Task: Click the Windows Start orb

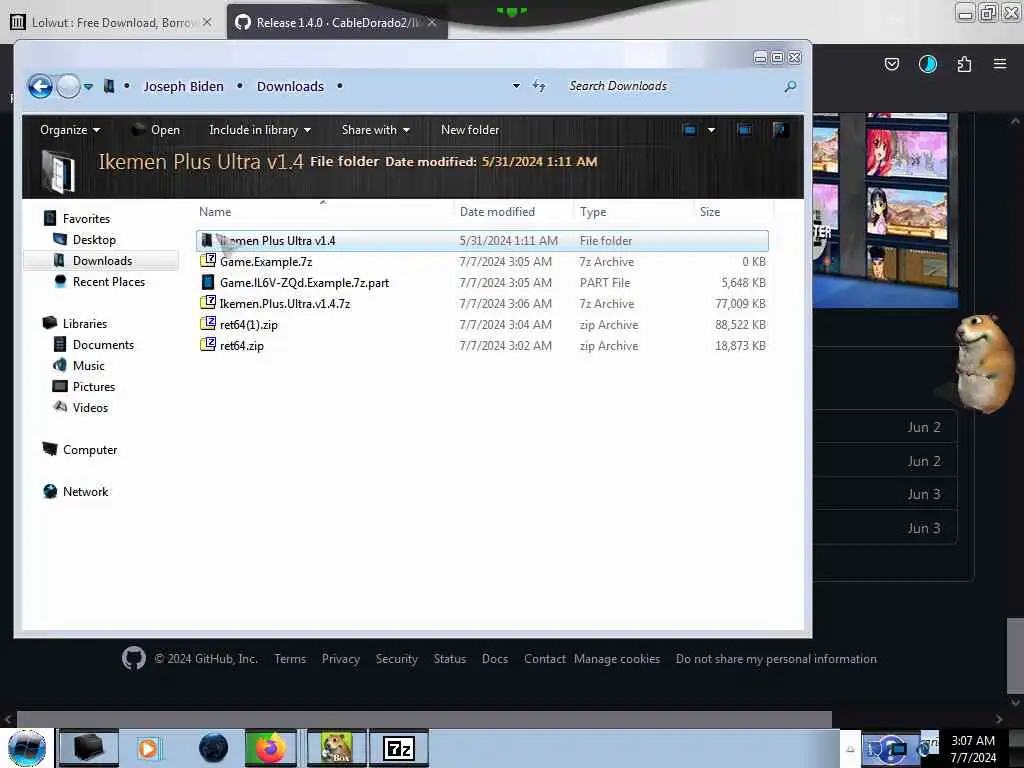Action: [27, 748]
